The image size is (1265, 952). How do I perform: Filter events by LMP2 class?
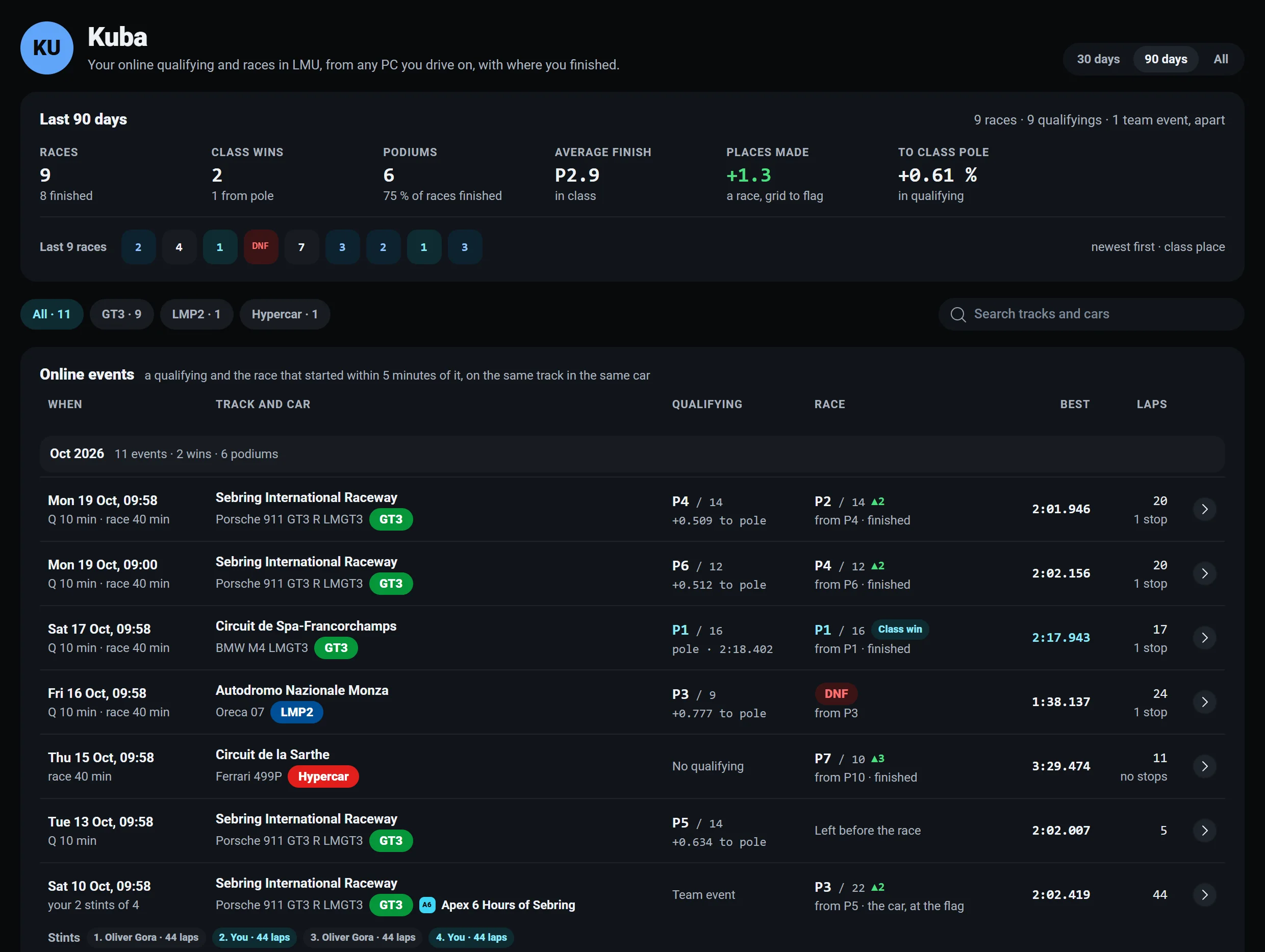pyautogui.click(x=196, y=314)
